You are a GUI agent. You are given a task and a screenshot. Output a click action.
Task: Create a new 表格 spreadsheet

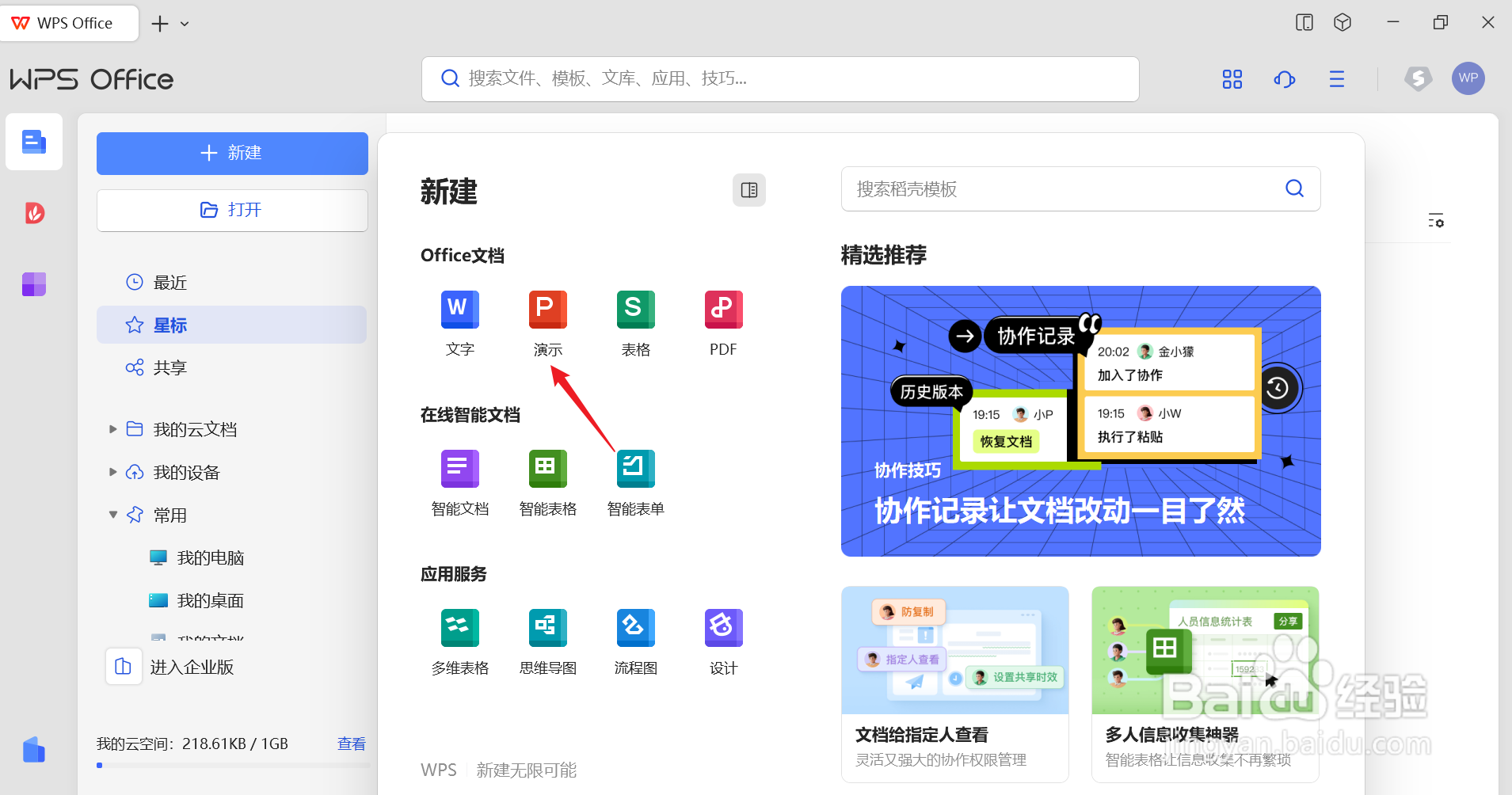(x=635, y=323)
